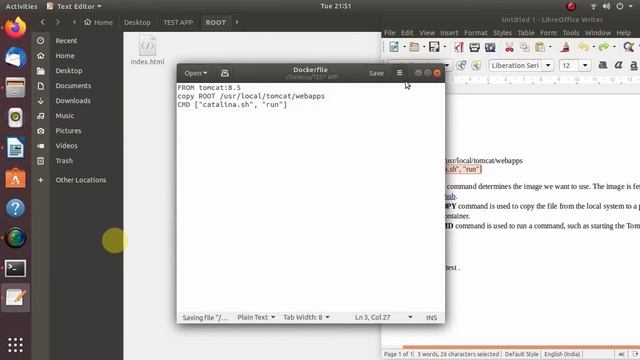This screenshot has height=360, width=640.
Task: Expand the font size 12 dropdown
Action: click(x=585, y=65)
